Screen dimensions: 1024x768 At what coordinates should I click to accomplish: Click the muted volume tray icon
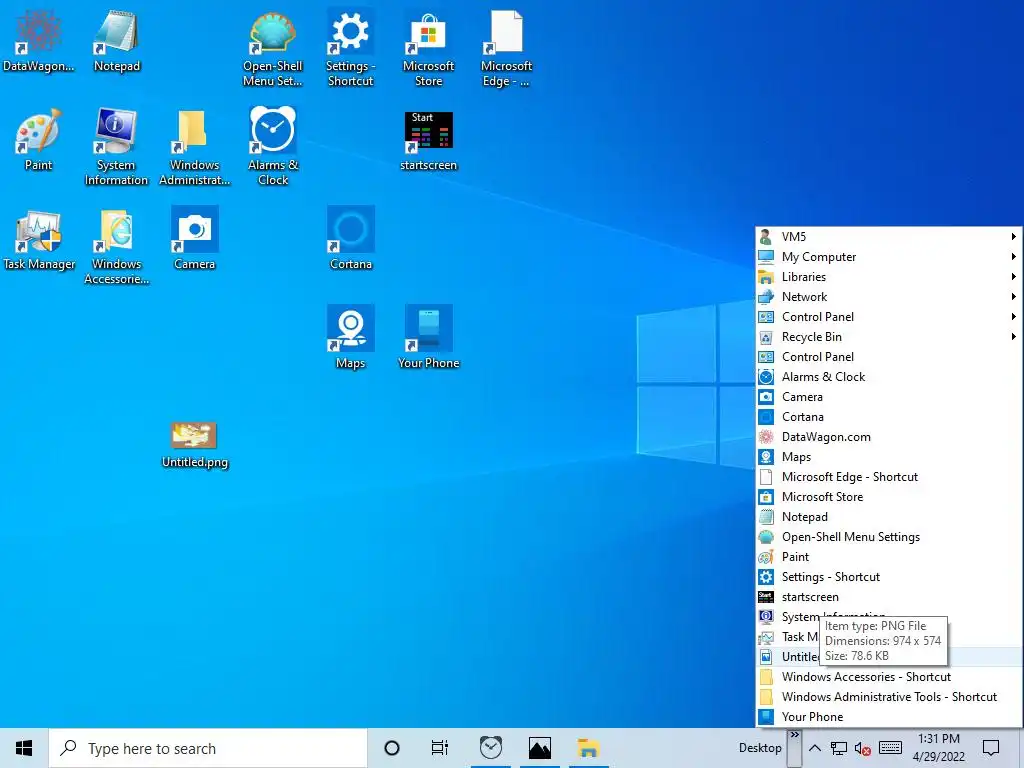tap(863, 748)
